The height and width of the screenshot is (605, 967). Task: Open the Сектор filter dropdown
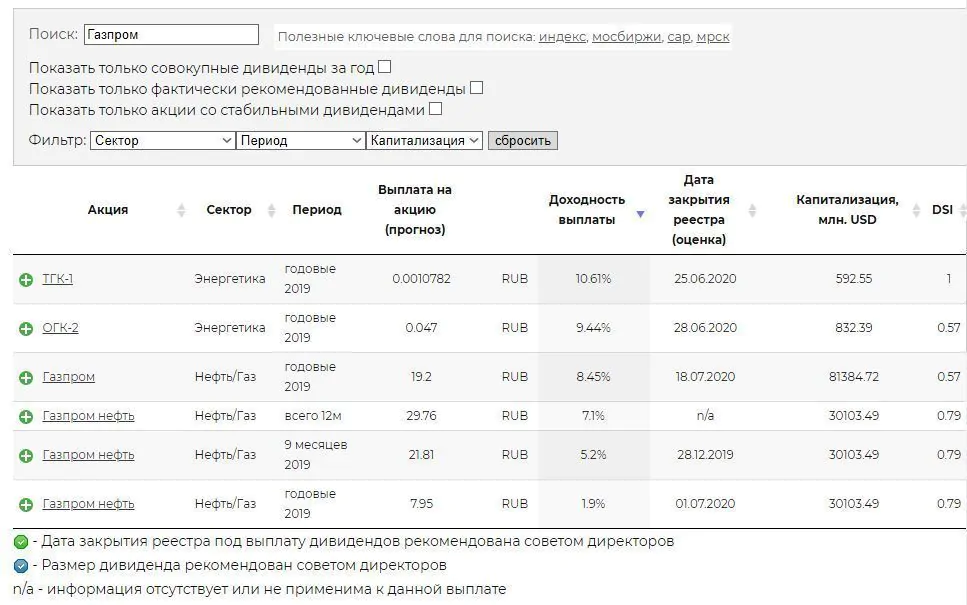[x=163, y=141]
